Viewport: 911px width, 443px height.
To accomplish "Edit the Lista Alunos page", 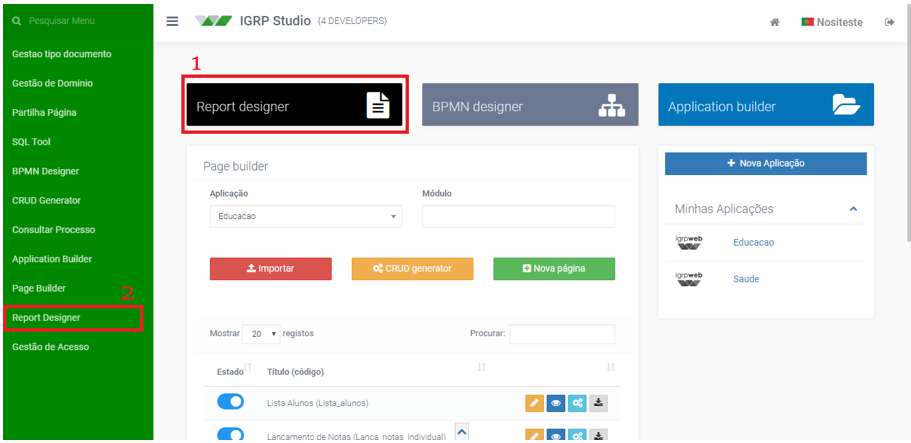I will tap(535, 403).
